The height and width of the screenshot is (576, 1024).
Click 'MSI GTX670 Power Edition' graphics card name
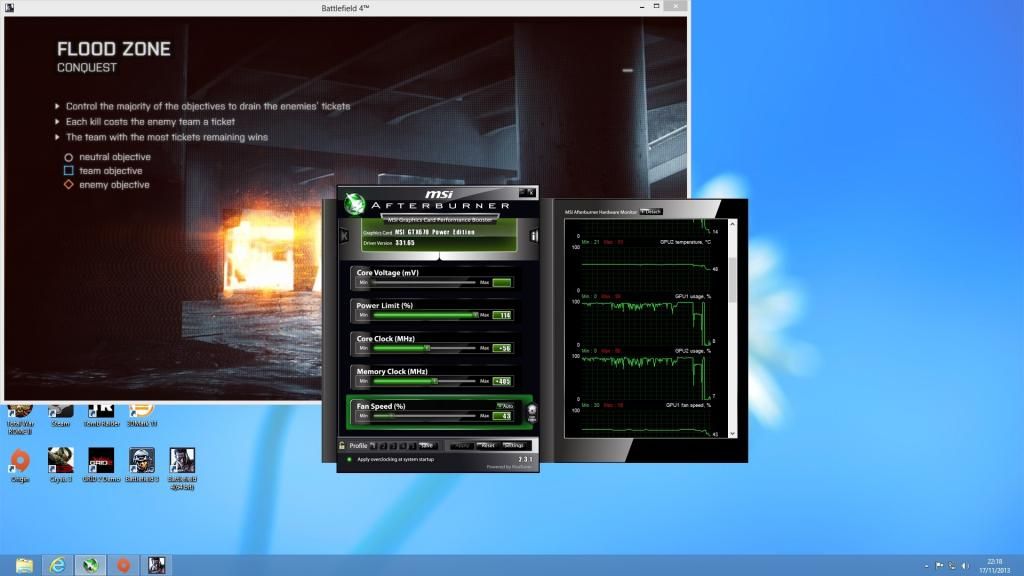[435, 232]
